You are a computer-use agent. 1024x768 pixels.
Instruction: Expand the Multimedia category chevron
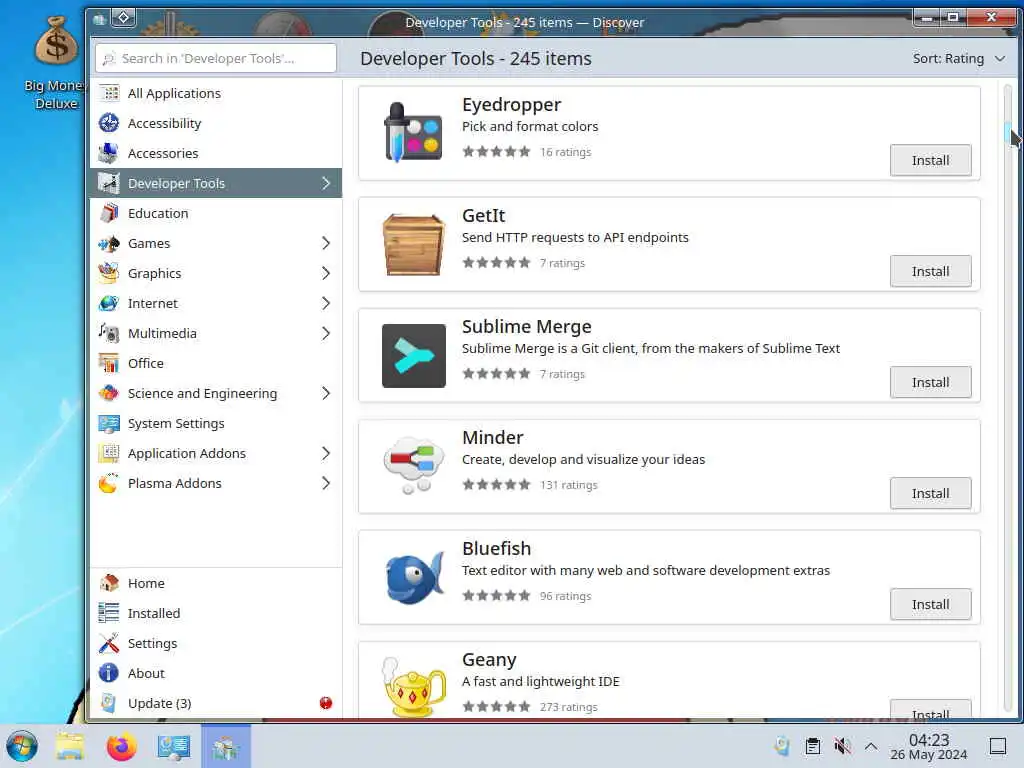[x=326, y=334]
